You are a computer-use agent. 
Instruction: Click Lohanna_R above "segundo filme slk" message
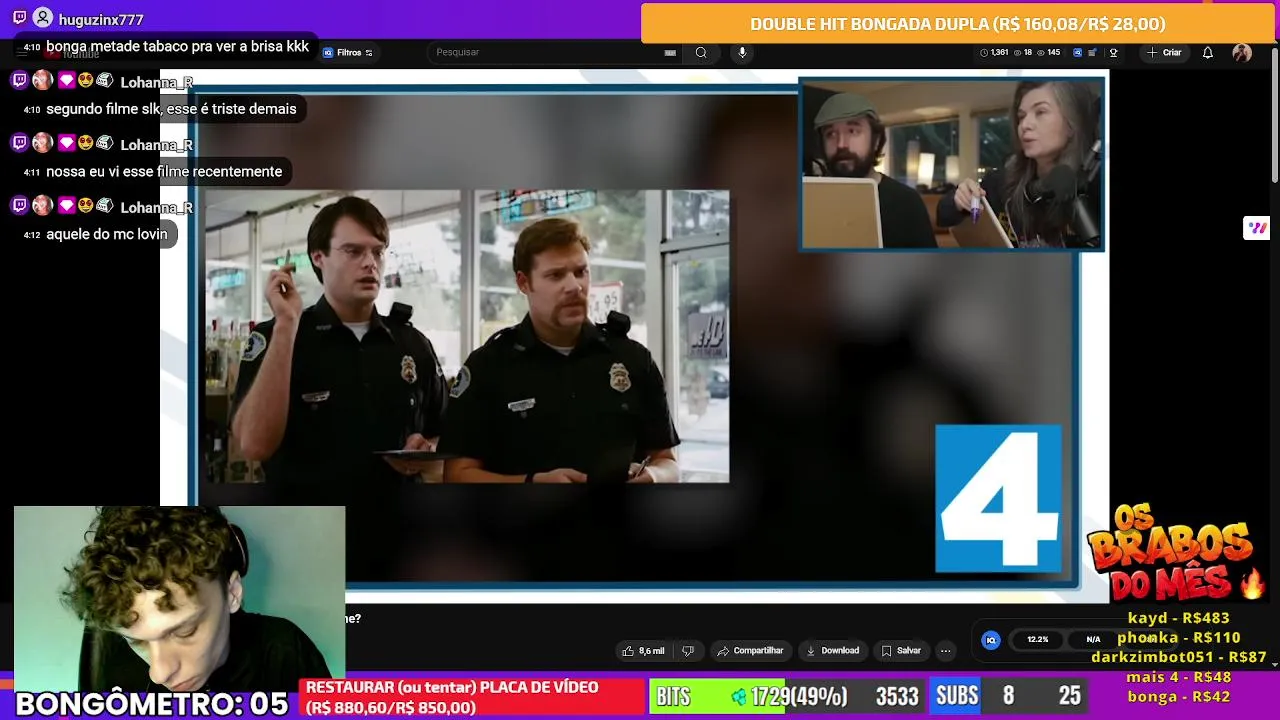click(x=157, y=82)
